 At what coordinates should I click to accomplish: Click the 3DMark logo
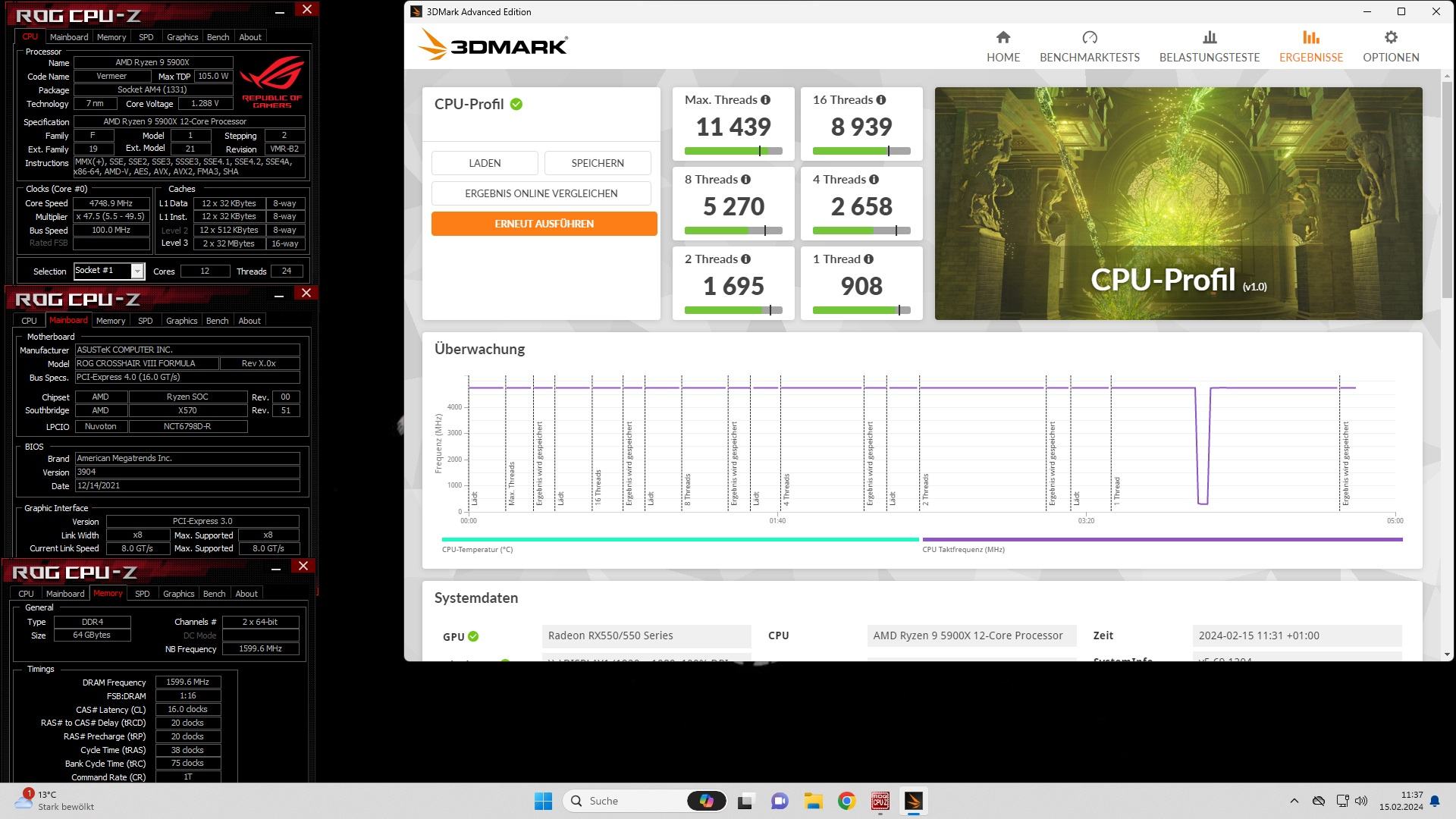click(x=493, y=45)
